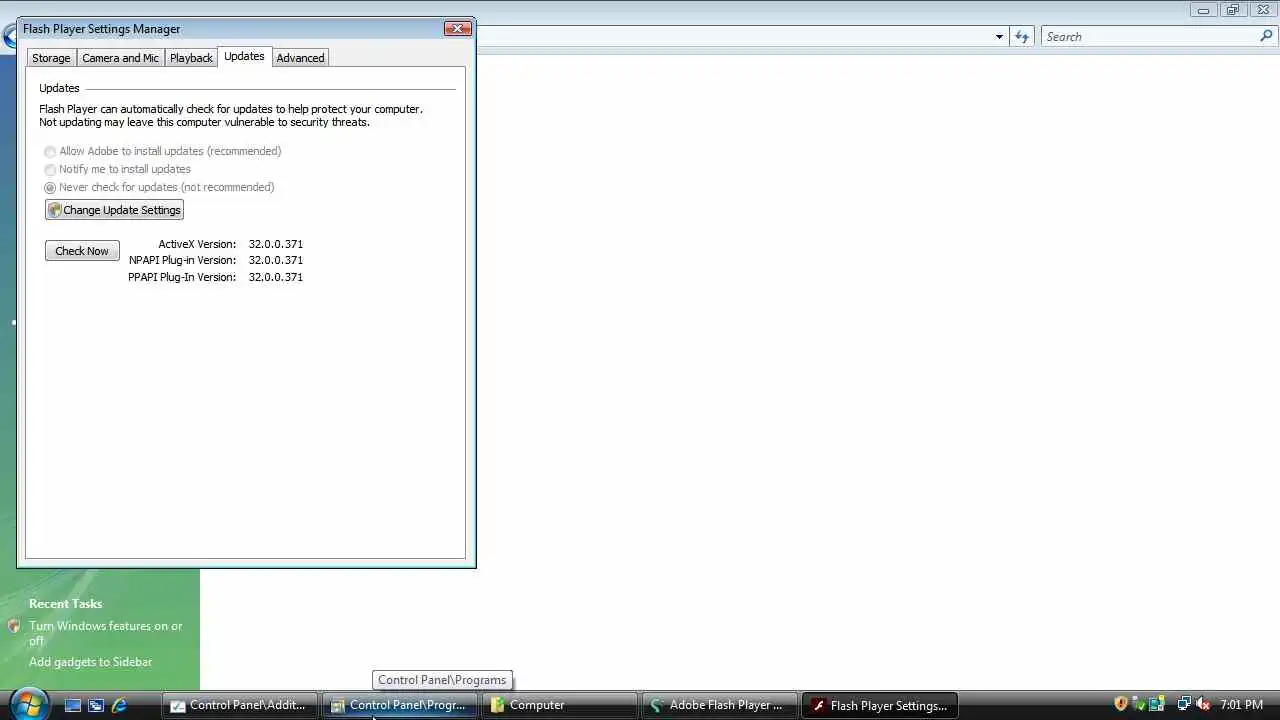Click the ActiveX Version 32.0.0.371 value
The width and height of the screenshot is (1280, 720).
click(x=275, y=244)
